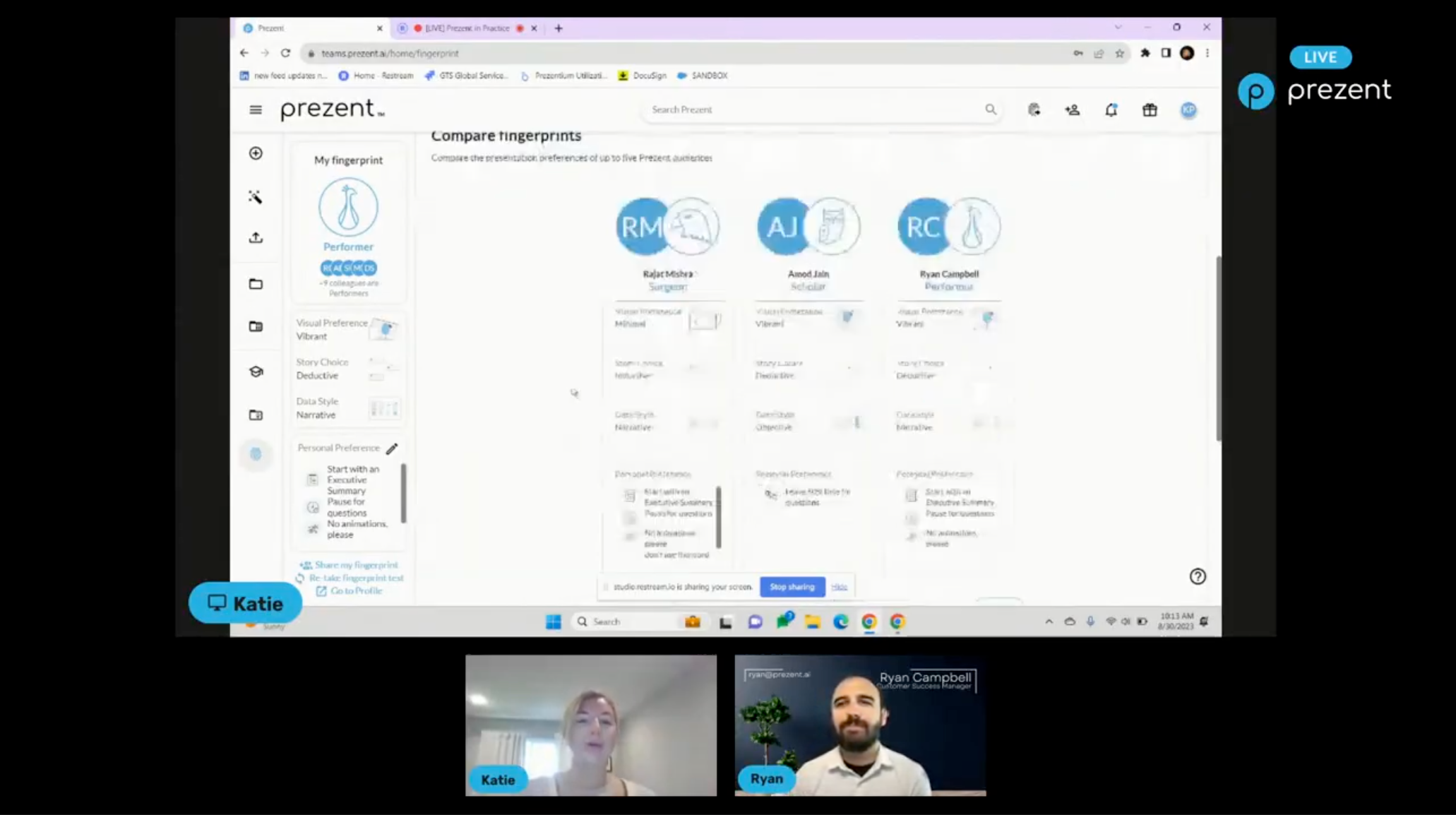Click Go to Profile link
1456x815 pixels.
[x=350, y=591]
